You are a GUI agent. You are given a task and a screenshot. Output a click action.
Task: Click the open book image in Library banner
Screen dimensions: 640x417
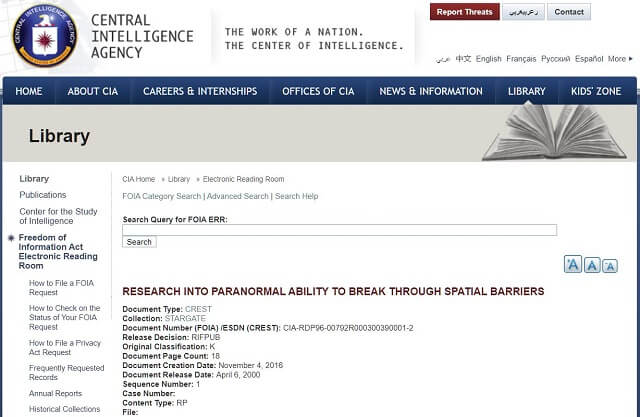554,131
